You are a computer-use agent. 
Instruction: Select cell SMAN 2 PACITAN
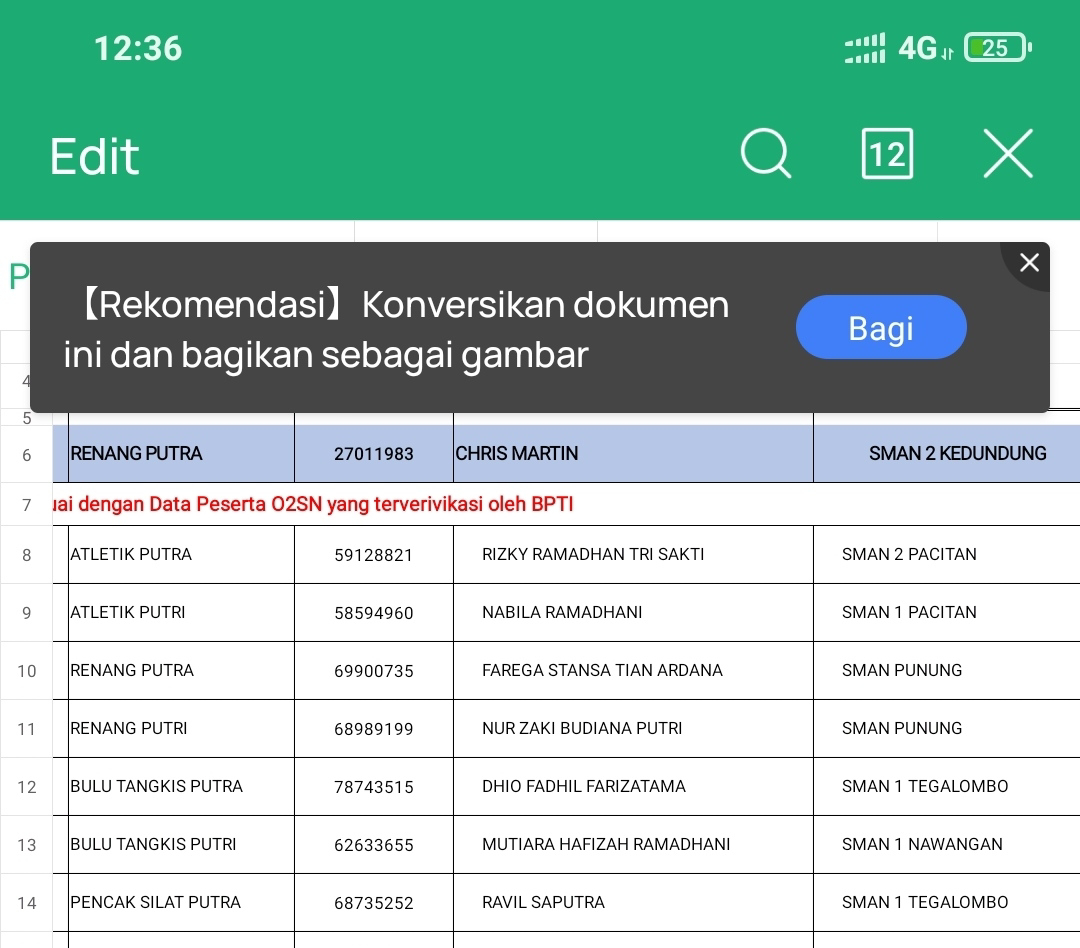[x=947, y=555]
